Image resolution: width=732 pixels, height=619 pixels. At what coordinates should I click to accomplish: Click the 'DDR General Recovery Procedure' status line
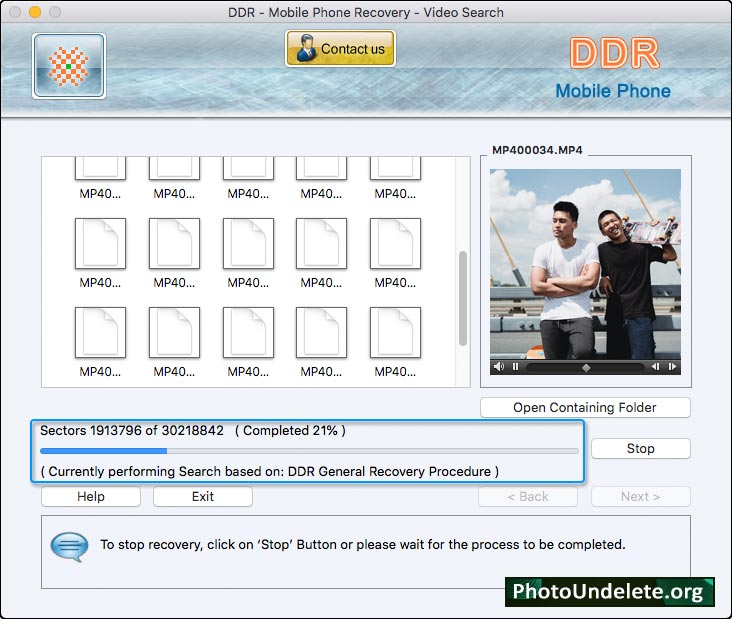click(x=269, y=471)
